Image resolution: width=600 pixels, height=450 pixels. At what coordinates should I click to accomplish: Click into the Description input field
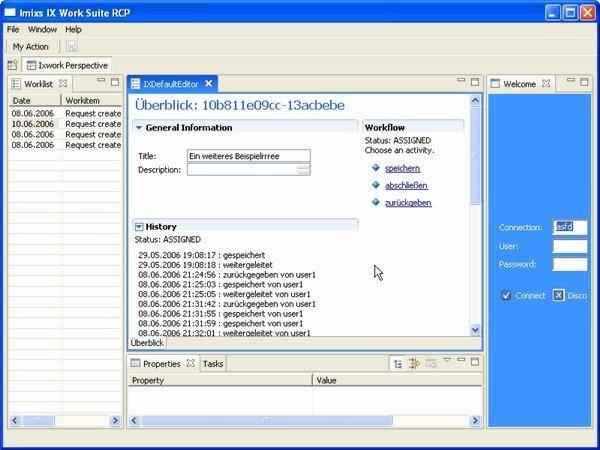[242, 170]
